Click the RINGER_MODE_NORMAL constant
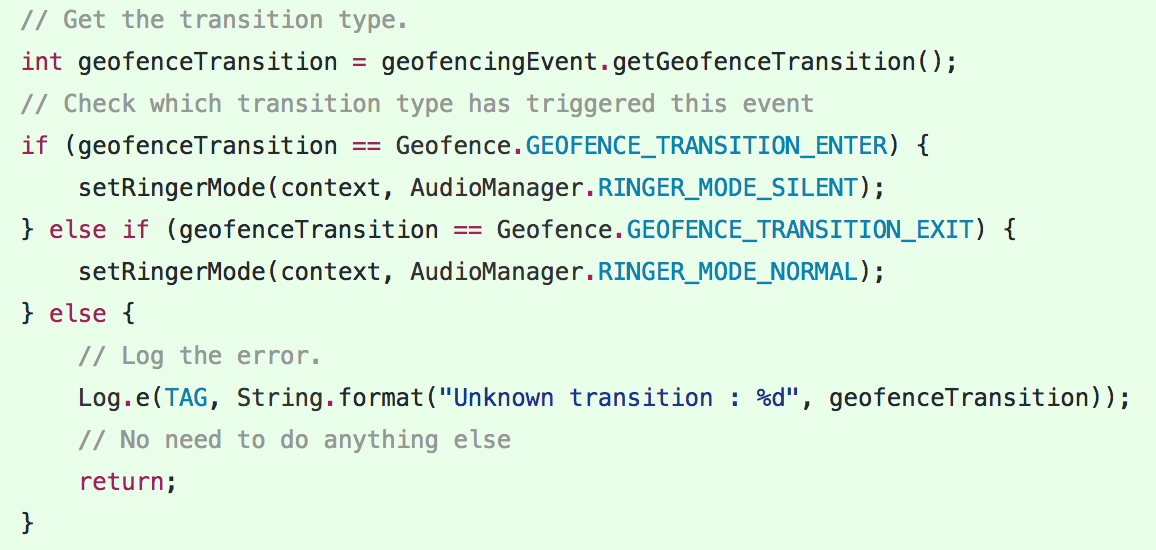The width and height of the screenshot is (1156, 550). [x=728, y=271]
